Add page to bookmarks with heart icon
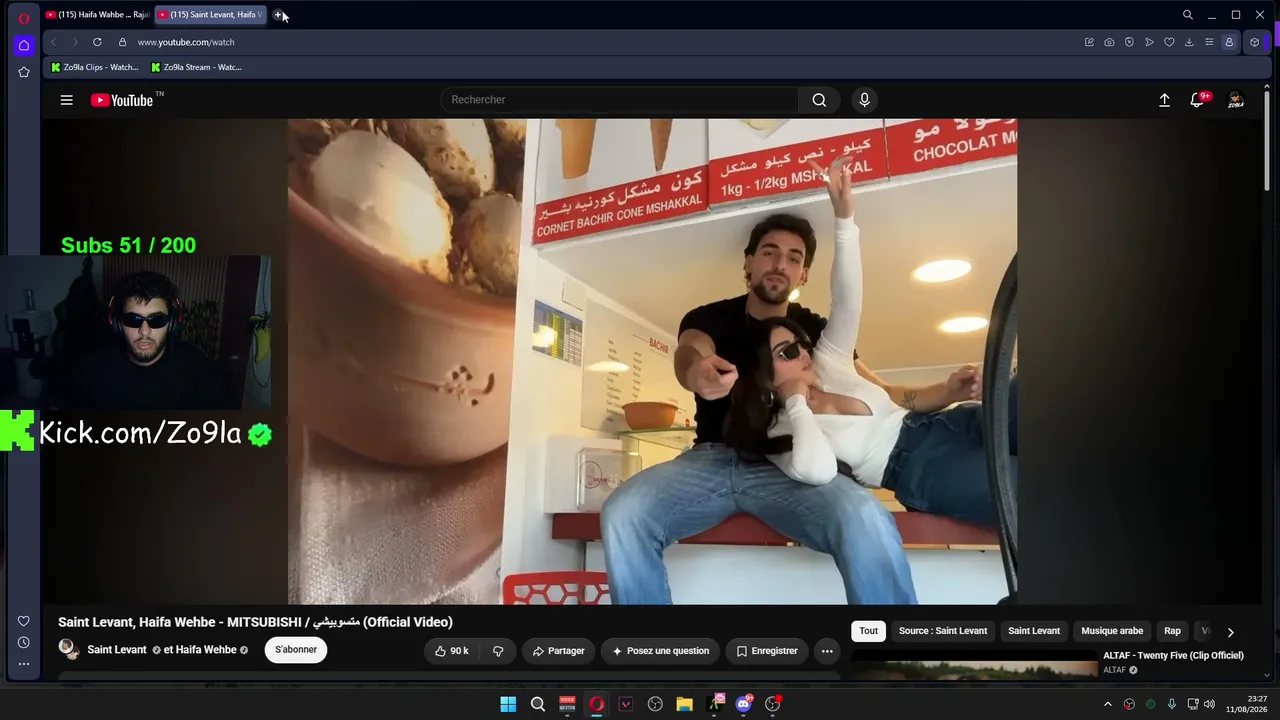Screen dimensions: 1280x720 click(x=1169, y=42)
